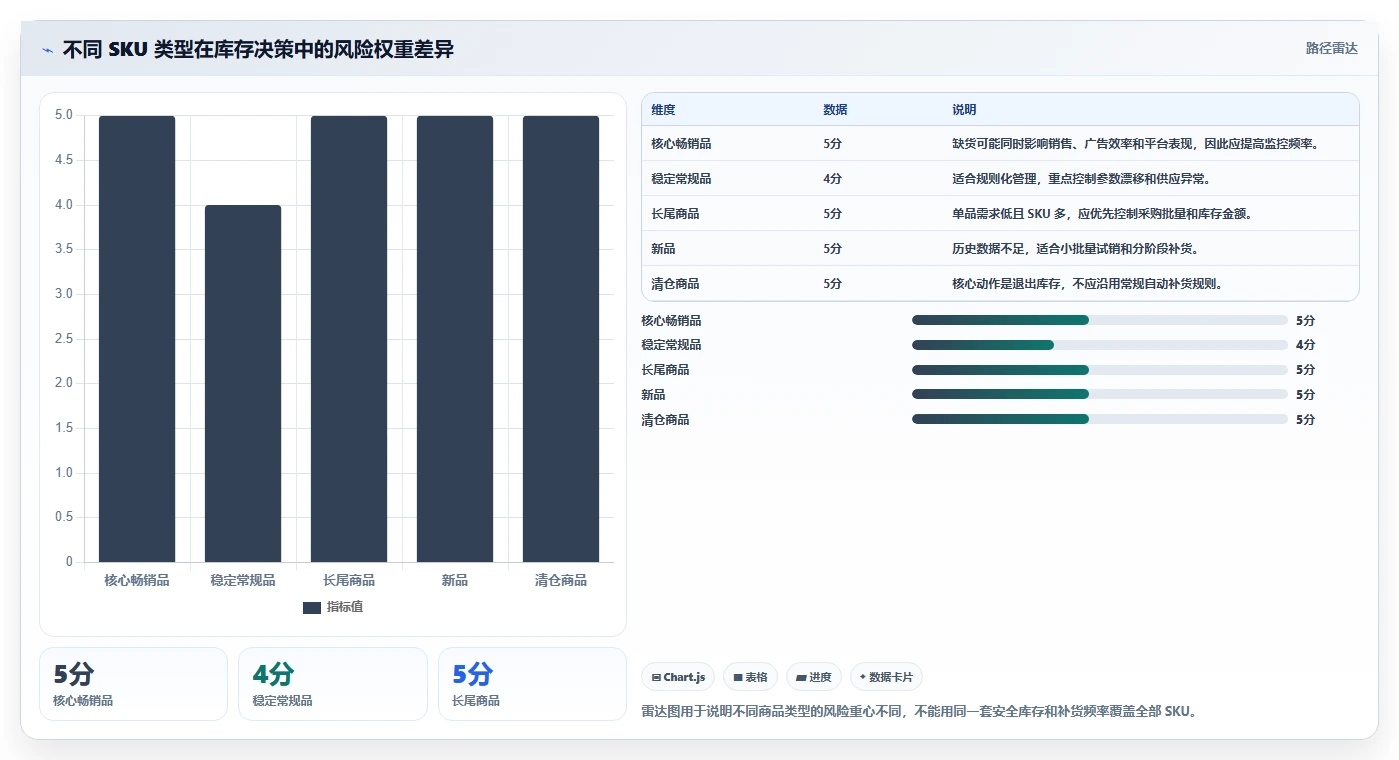
Task: Click the 新品 bar in the chart
Action: pyautogui.click(x=455, y=339)
